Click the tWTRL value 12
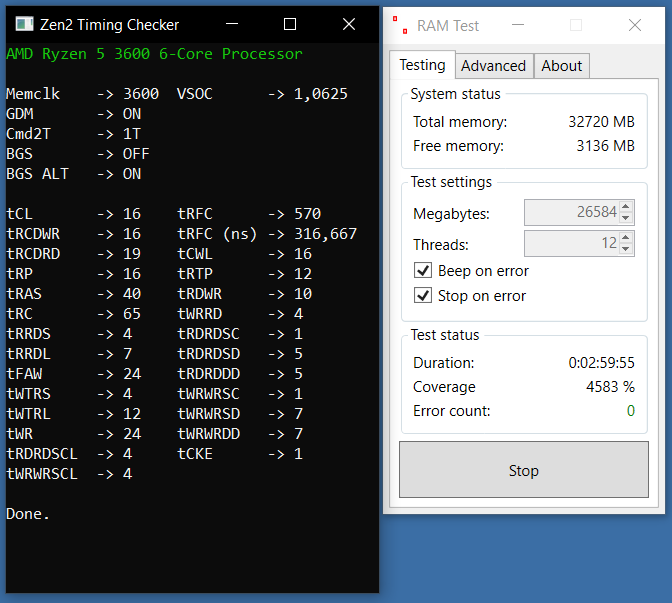Viewport: 672px width, 603px height. tap(132, 414)
